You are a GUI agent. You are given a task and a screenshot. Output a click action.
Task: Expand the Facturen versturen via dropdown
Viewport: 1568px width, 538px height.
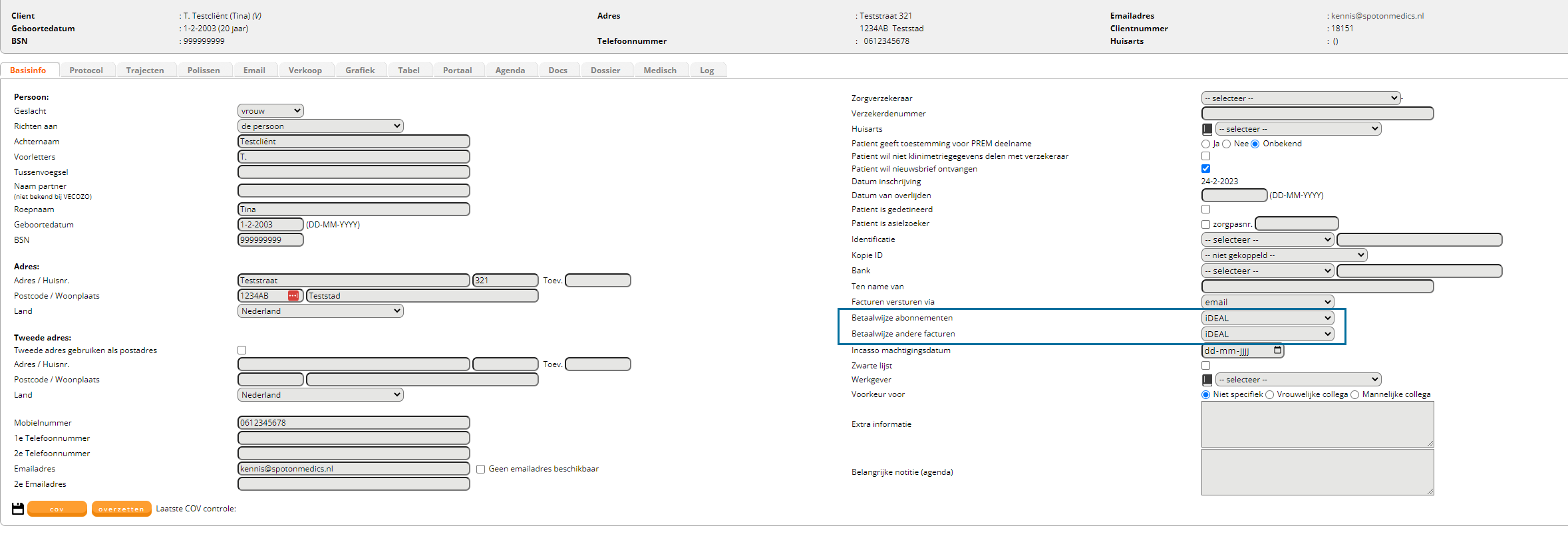click(1267, 302)
